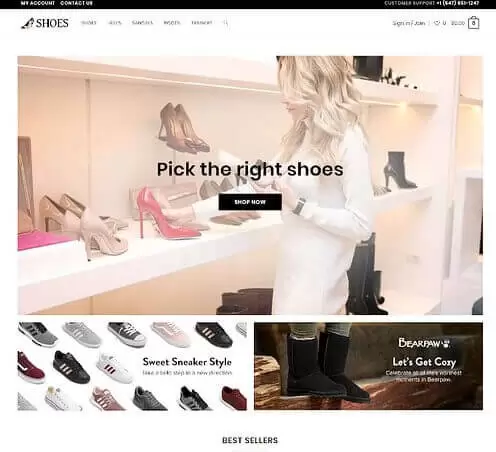
Task: Click Sign in / Join
Action: [409, 23]
